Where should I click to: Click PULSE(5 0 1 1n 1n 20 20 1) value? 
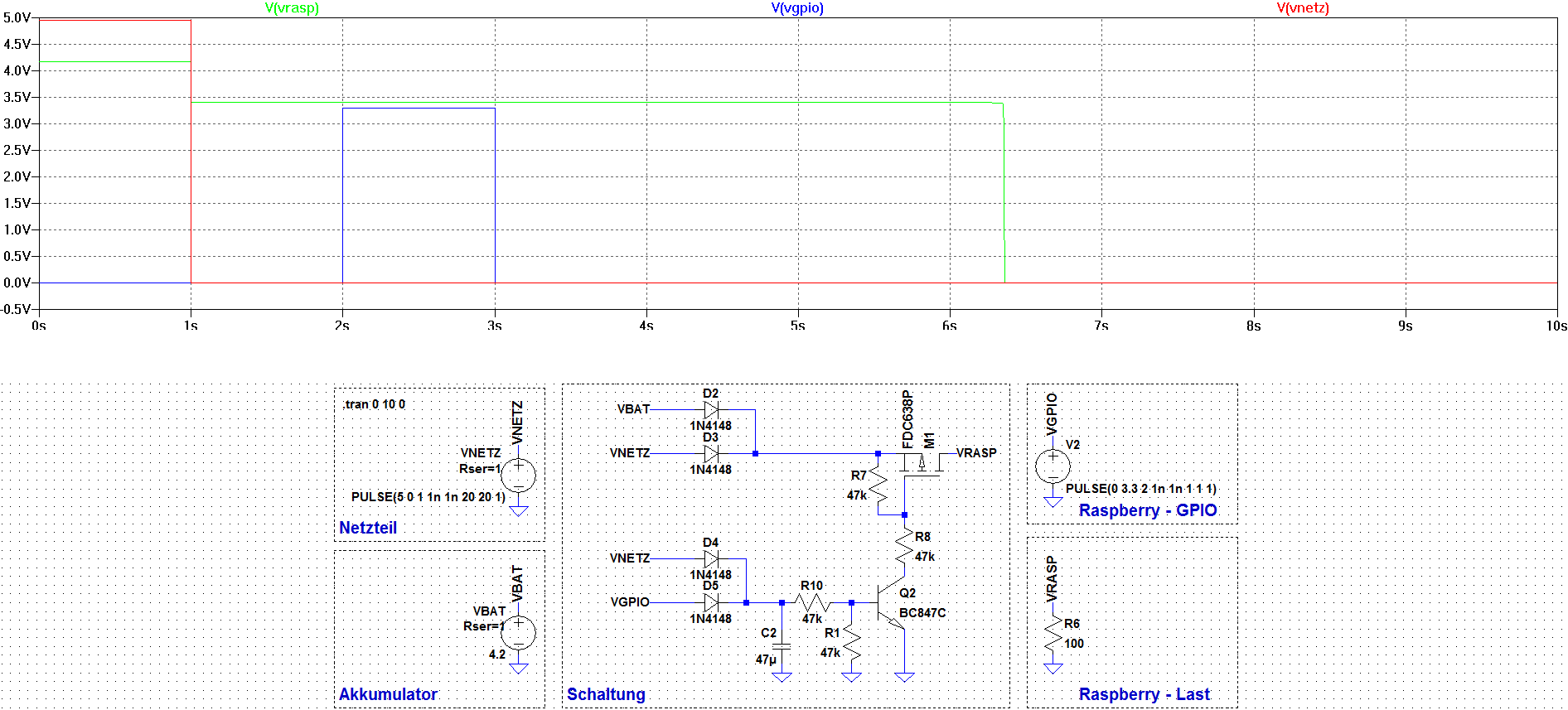(x=428, y=497)
